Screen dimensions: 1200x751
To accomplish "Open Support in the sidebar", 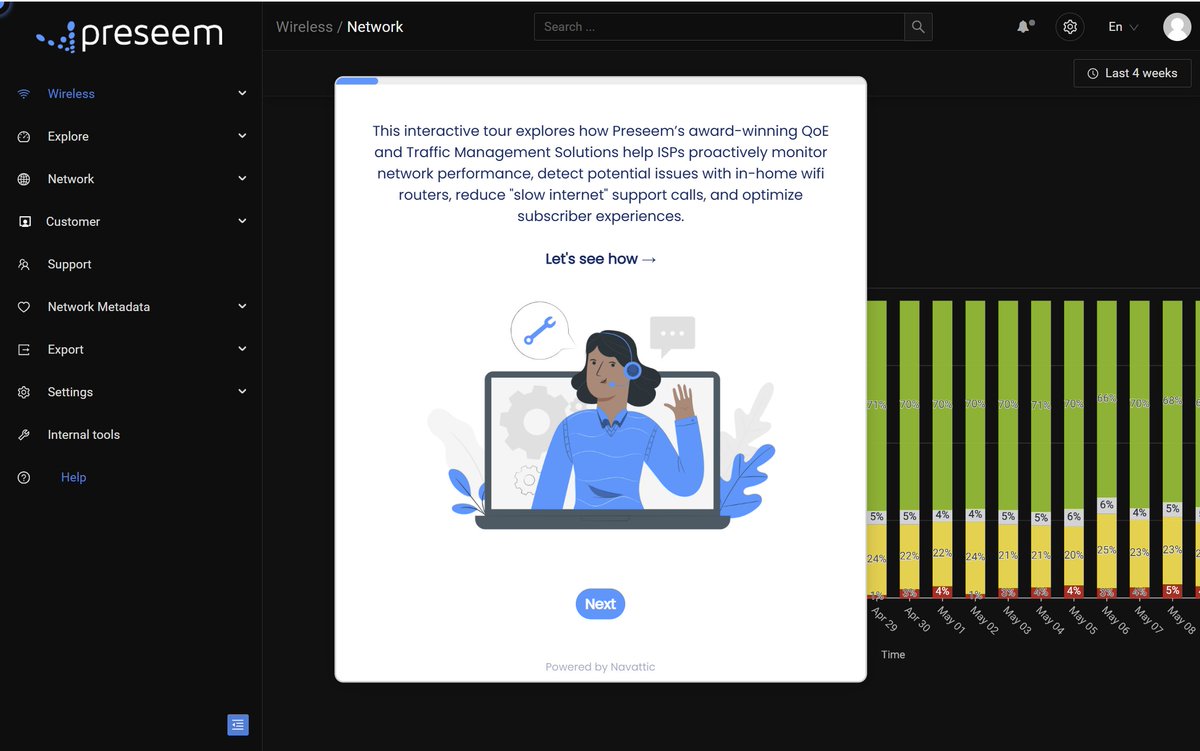I will point(69,265).
